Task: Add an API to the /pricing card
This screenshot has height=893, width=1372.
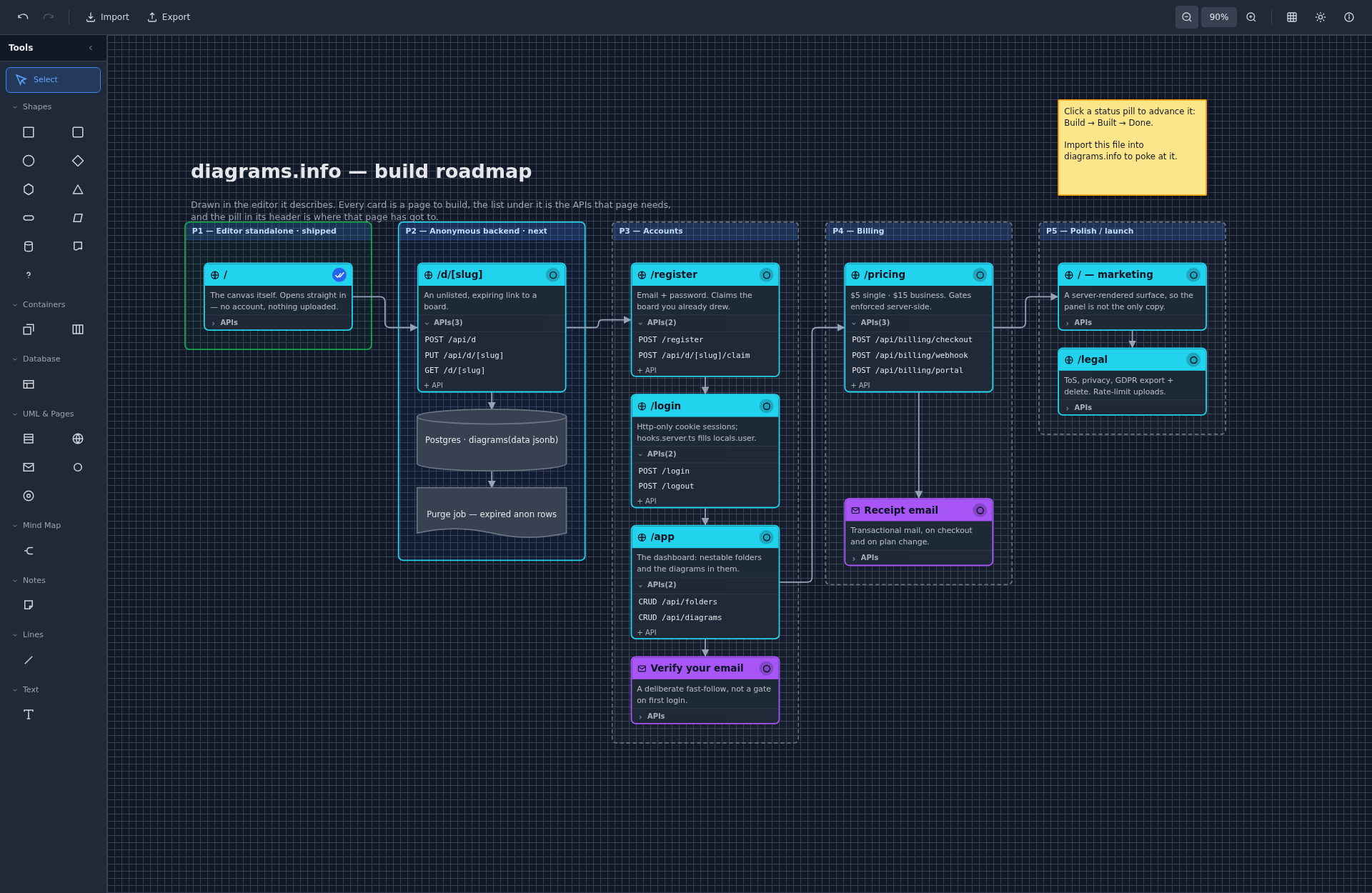Action: (x=860, y=386)
